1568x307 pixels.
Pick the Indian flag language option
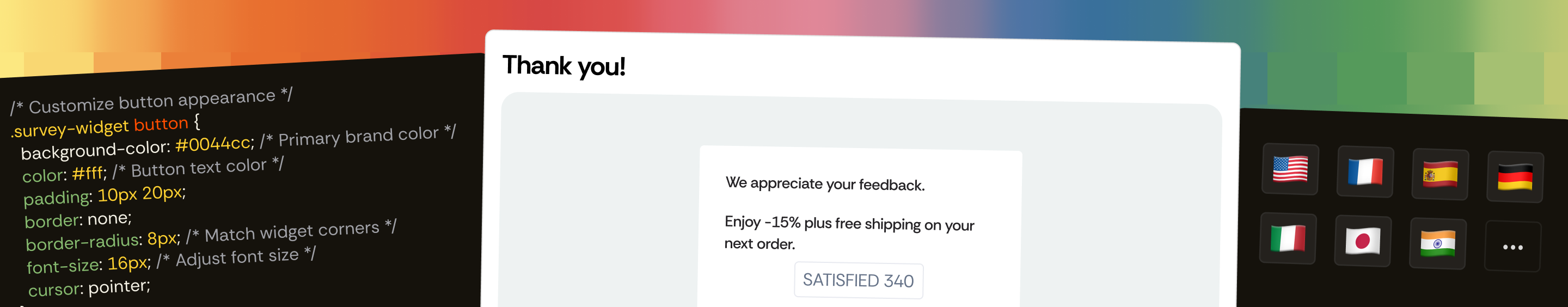point(1437,244)
